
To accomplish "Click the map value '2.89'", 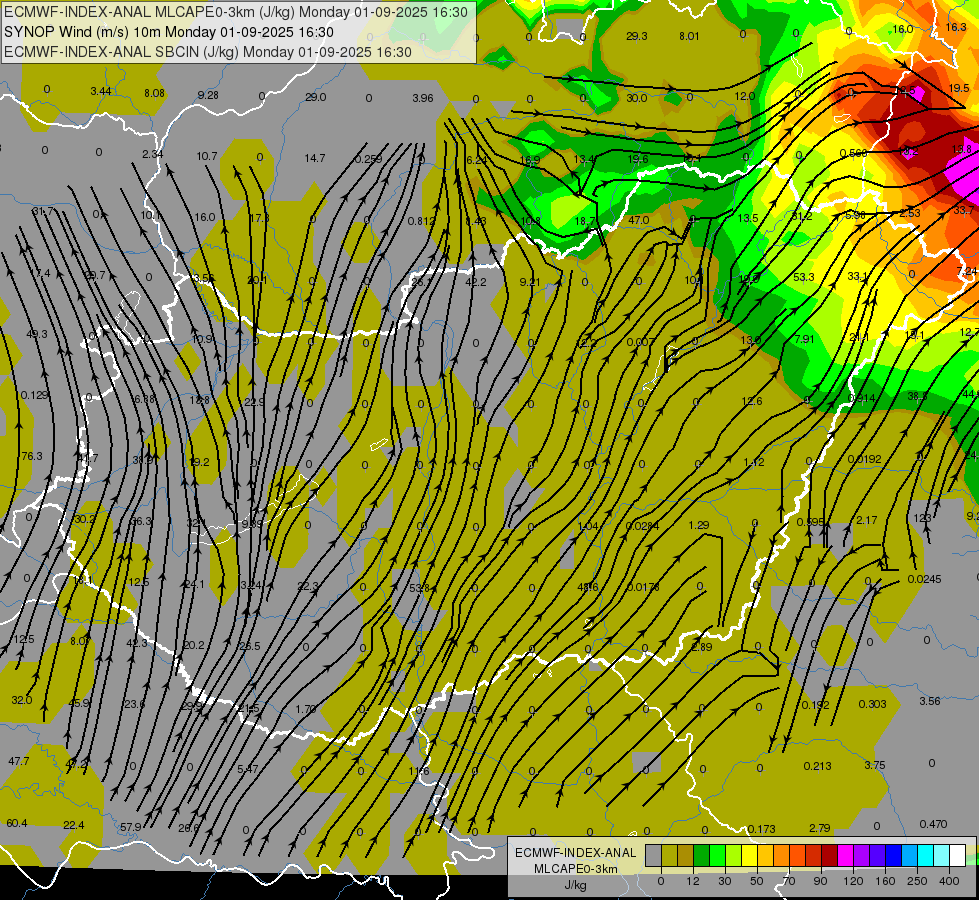I will coord(702,646).
